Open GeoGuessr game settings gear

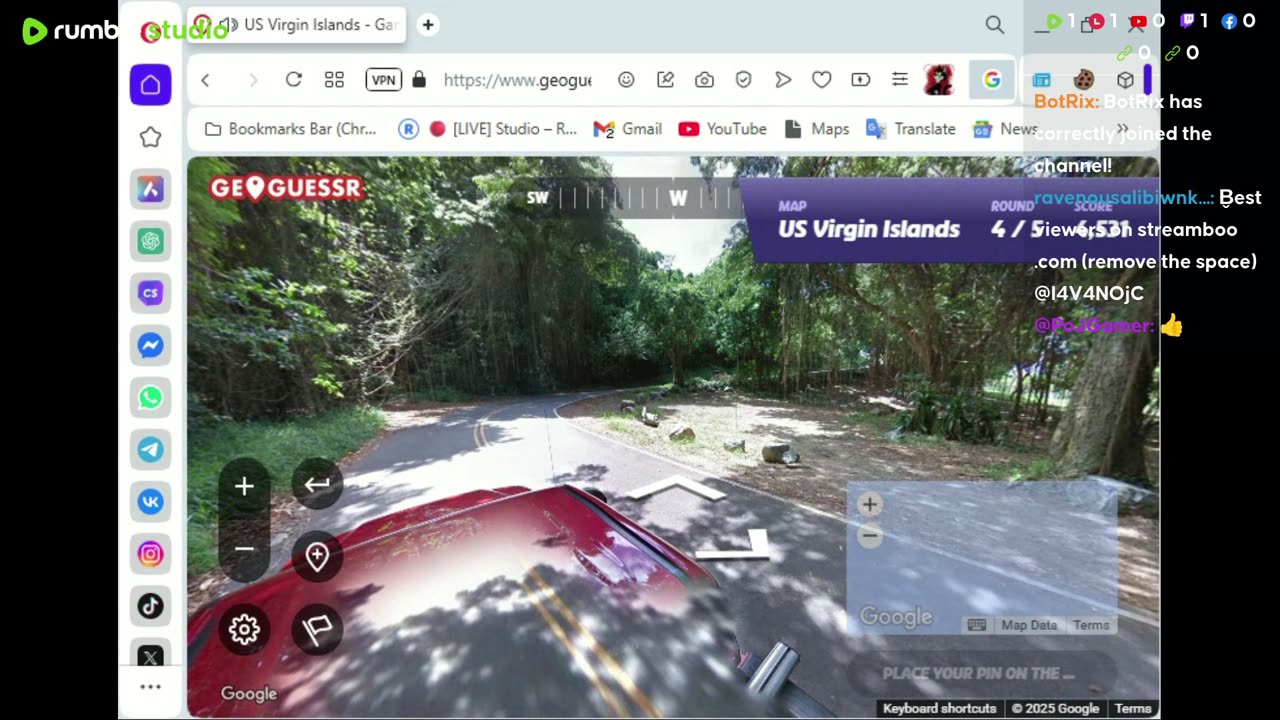pyautogui.click(x=244, y=629)
